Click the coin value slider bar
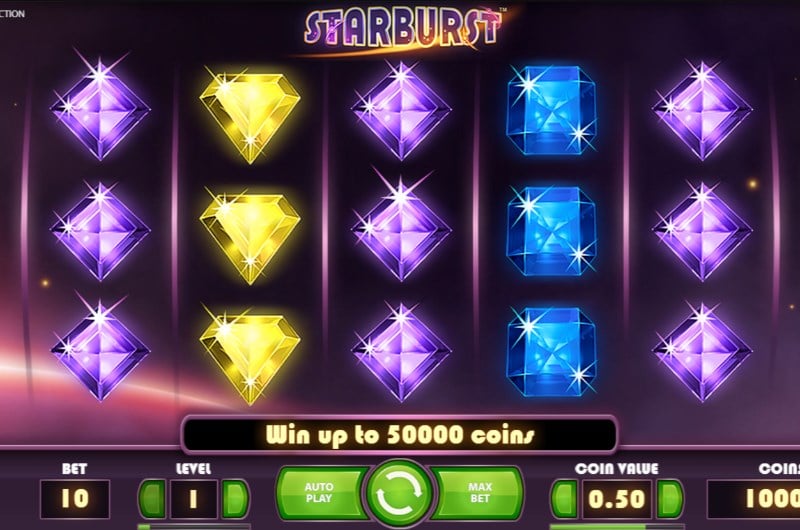 (x=617, y=526)
